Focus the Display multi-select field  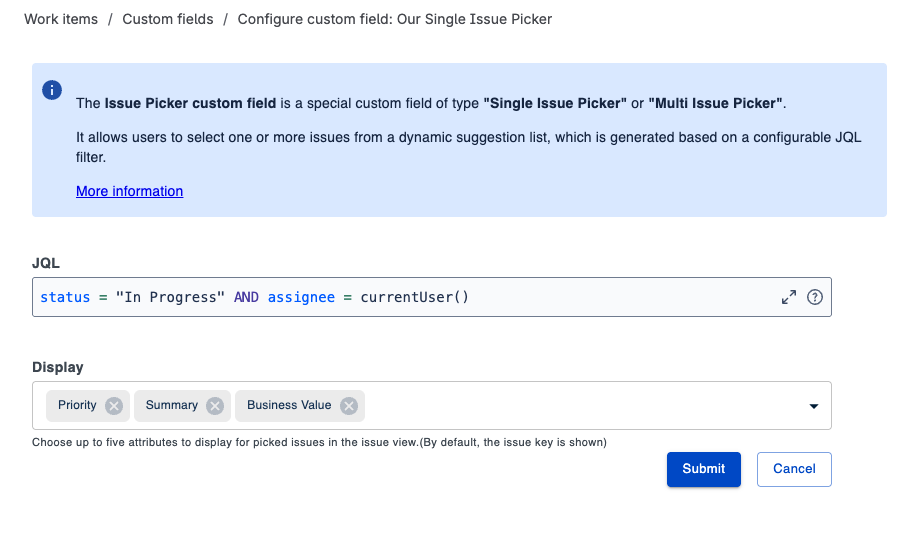tap(580, 405)
